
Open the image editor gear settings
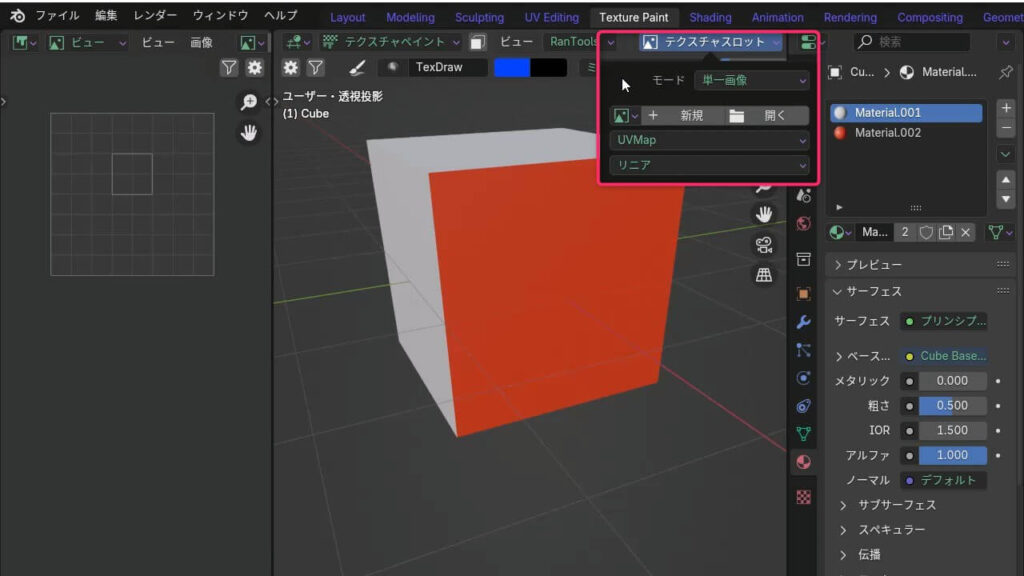255,67
